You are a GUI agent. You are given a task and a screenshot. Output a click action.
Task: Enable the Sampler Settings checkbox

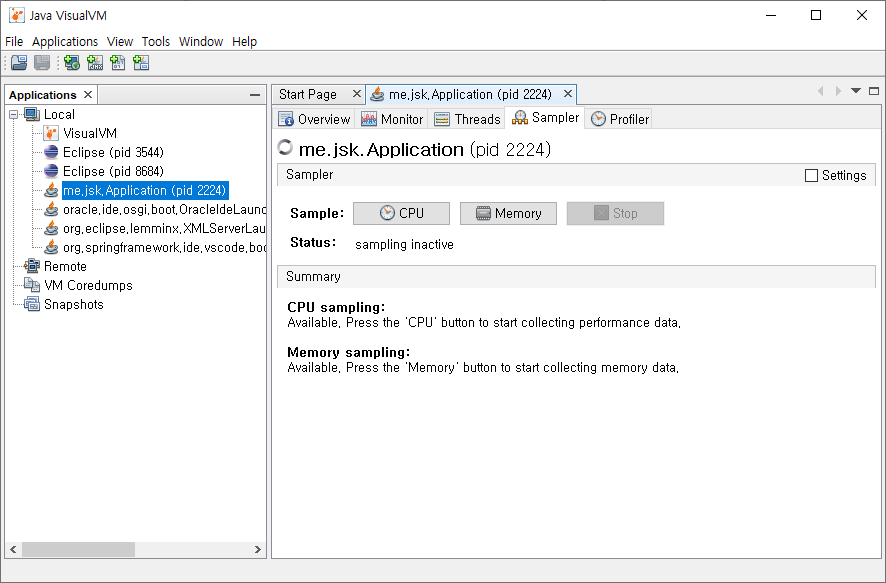811,176
